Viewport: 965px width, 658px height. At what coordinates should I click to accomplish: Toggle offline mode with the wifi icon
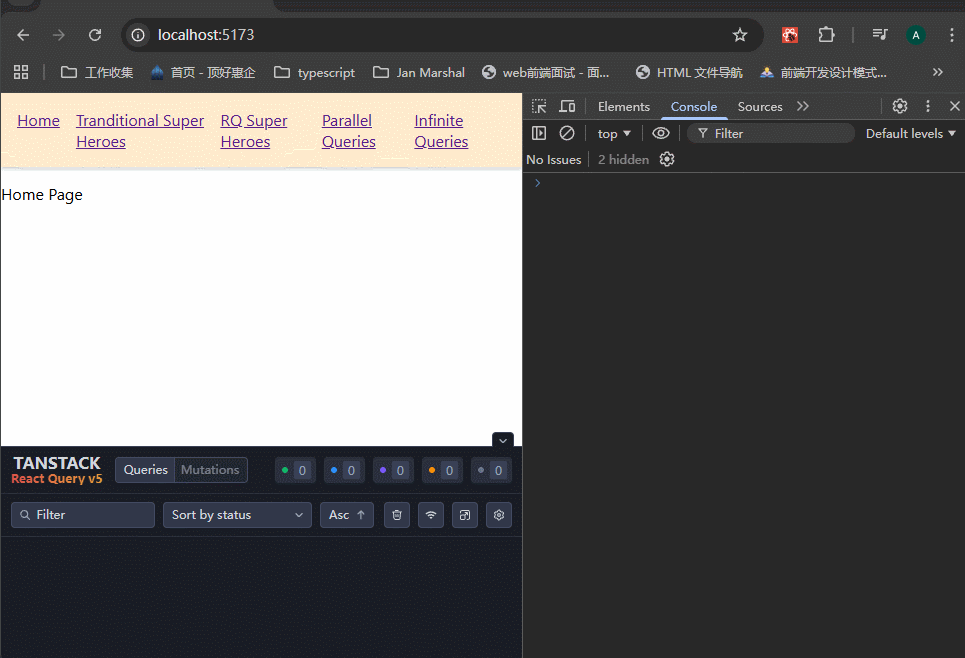pyautogui.click(x=431, y=515)
